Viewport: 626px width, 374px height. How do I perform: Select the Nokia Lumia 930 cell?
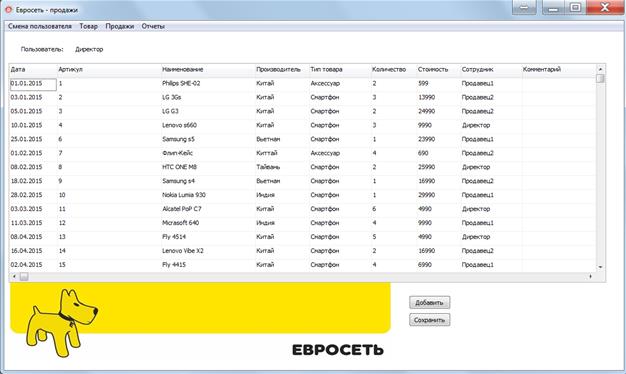click(x=208, y=195)
